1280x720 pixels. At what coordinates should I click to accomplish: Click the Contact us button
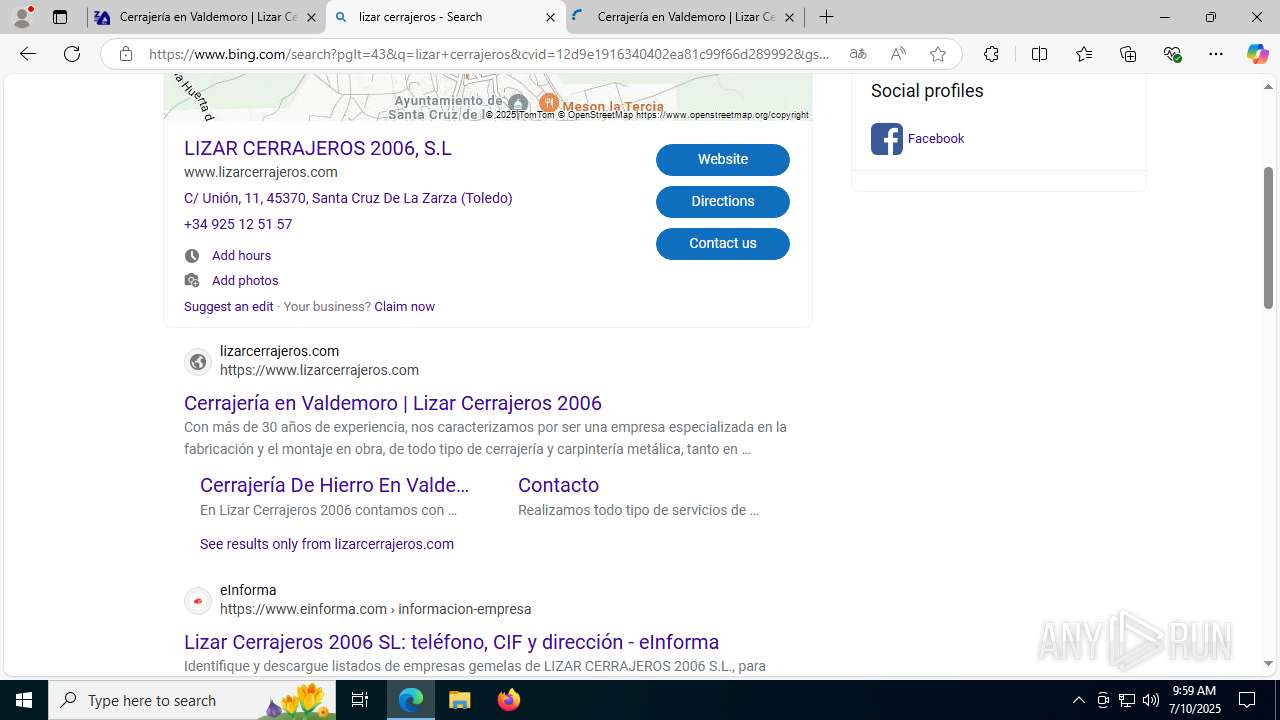pyautogui.click(x=723, y=244)
